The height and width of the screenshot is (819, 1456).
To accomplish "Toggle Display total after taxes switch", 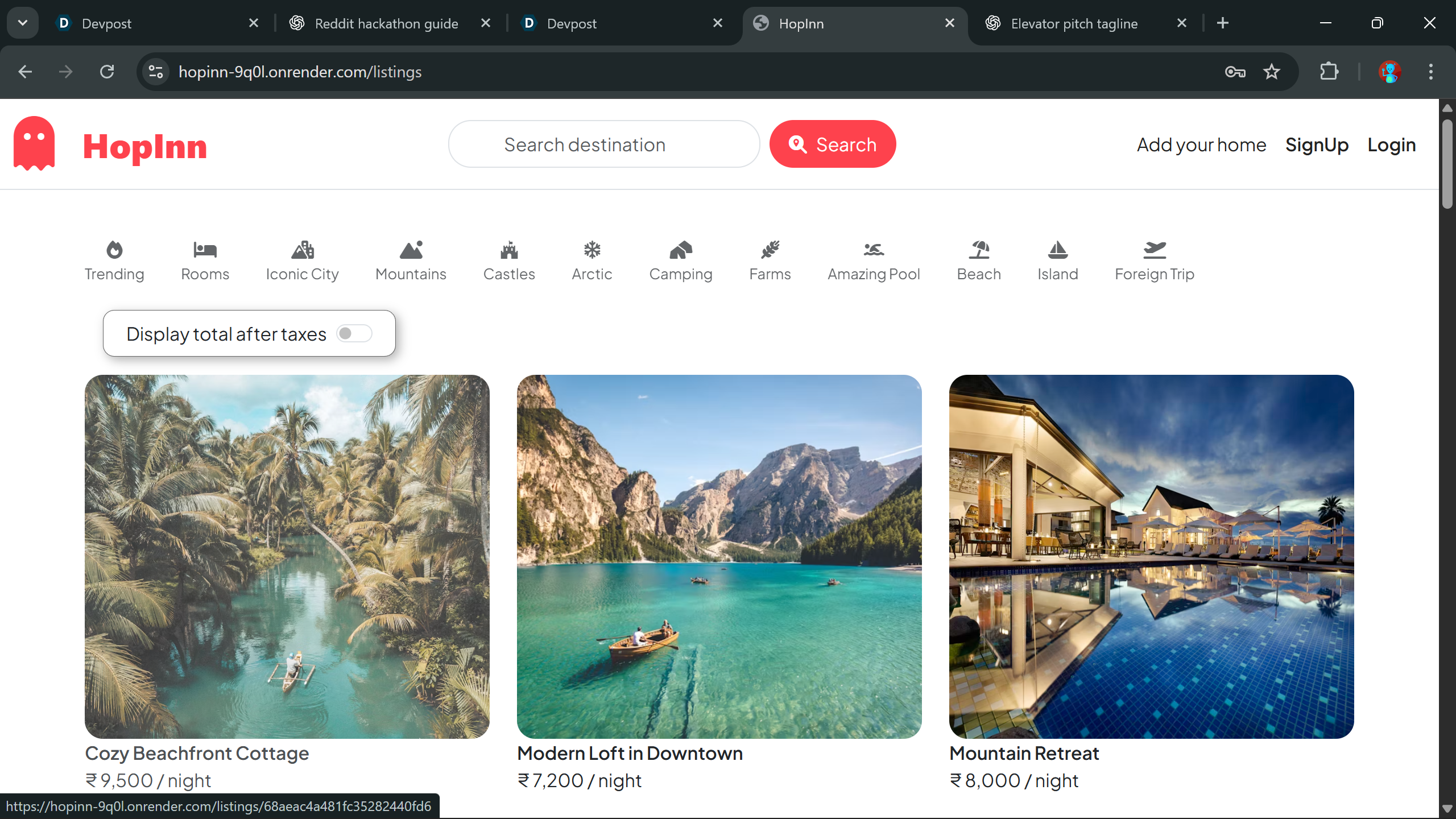I will click(x=354, y=333).
